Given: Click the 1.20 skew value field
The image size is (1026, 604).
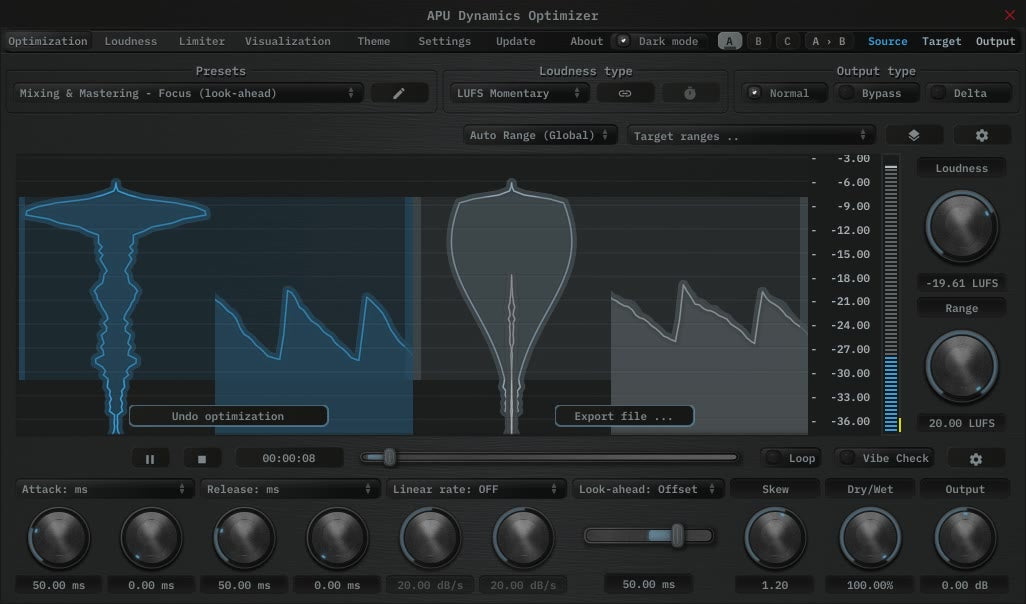Looking at the screenshot, I should pos(775,584).
